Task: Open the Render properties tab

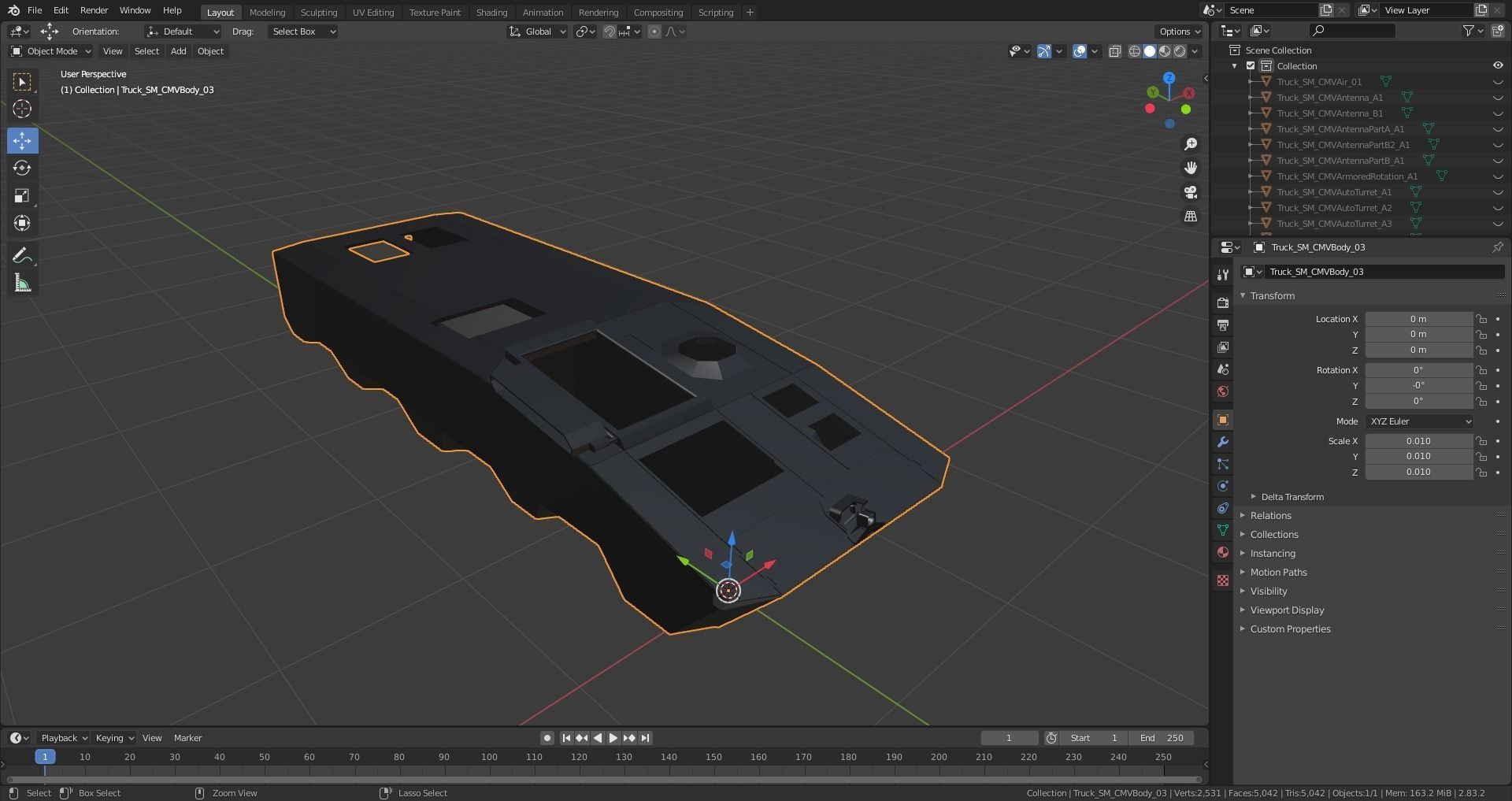Action: (x=1223, y=302)
